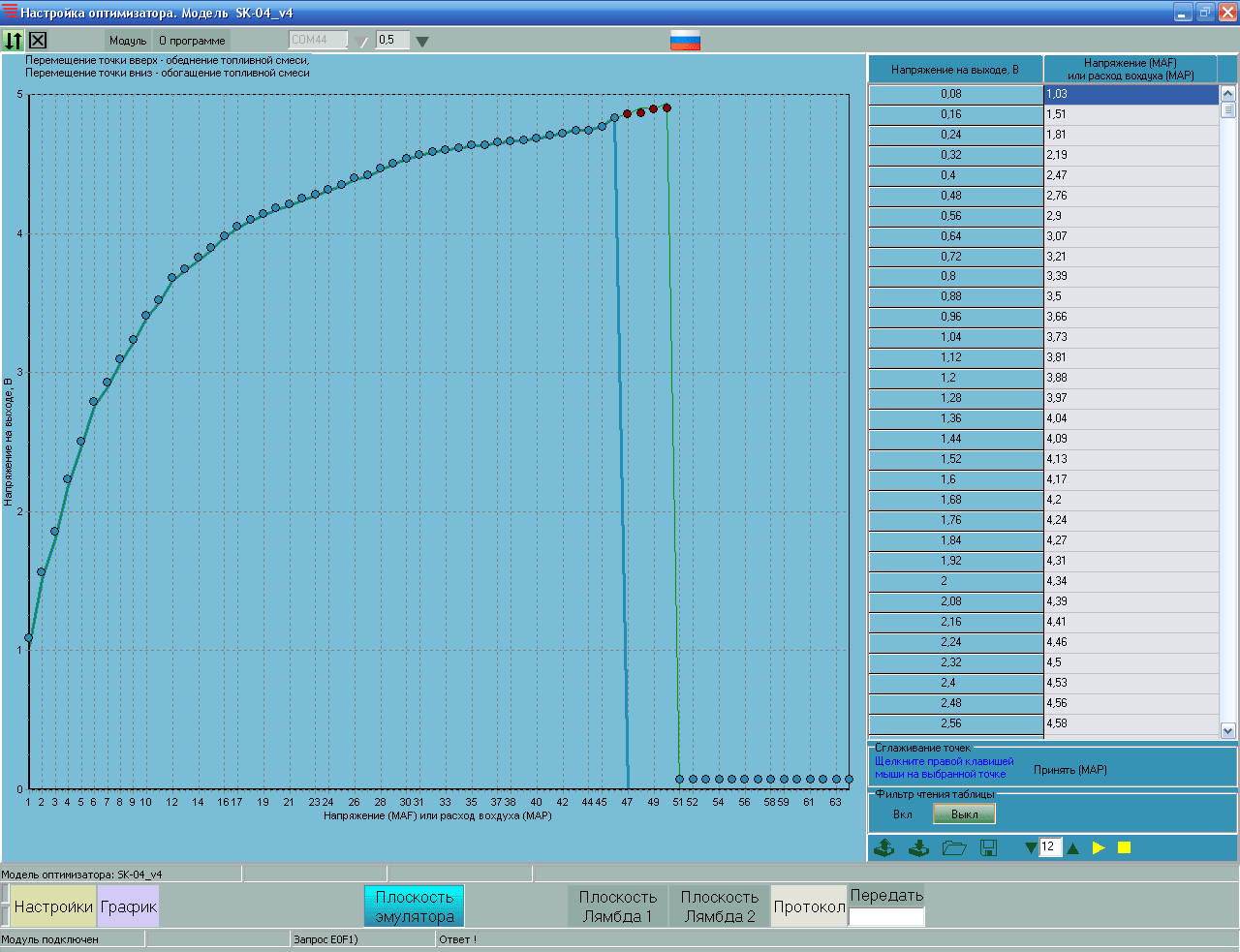The image size is (1240, 952).
Task: Select row header 1,2
Action: point(955,378)
